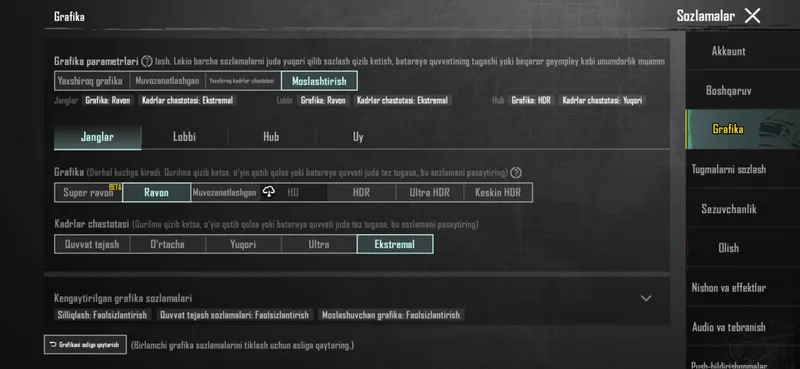Switch to the Lobbi tab
The image size is (800, 369).
[184, 137]
